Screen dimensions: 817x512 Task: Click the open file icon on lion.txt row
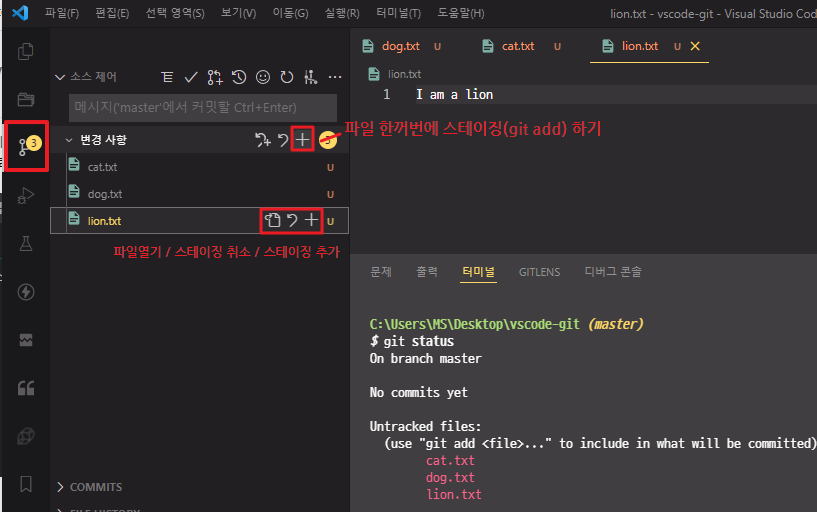coord(273,220)
